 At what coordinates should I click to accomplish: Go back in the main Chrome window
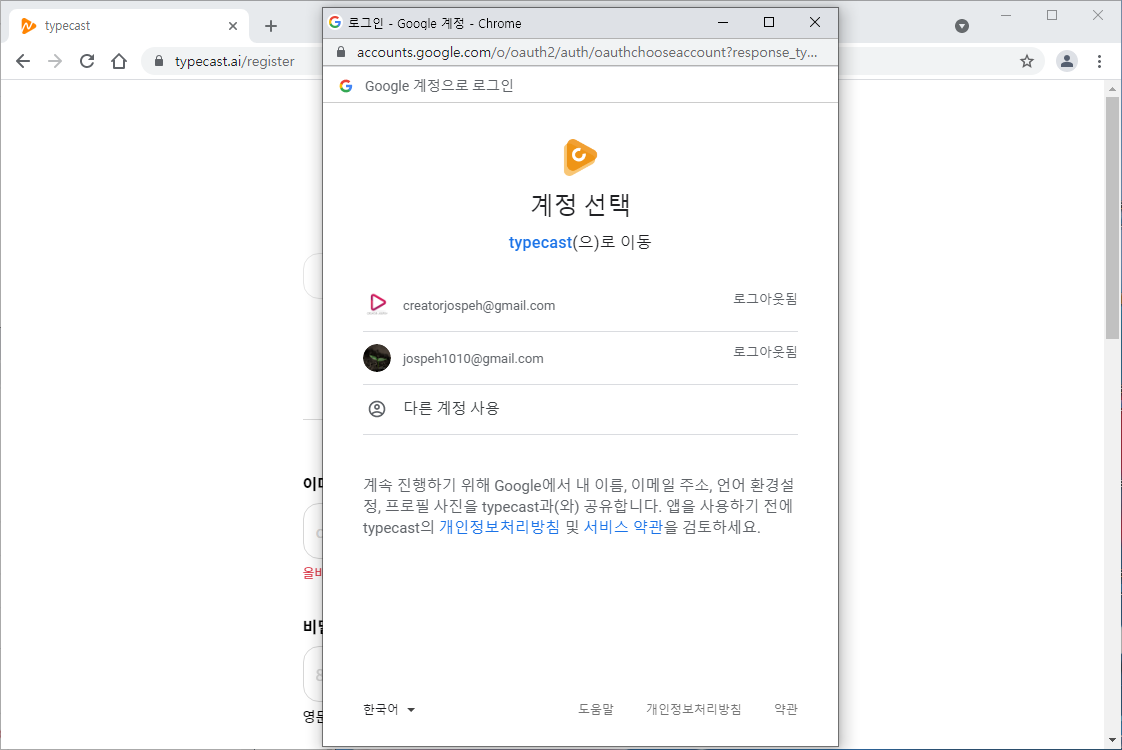[x=23, y=61]
